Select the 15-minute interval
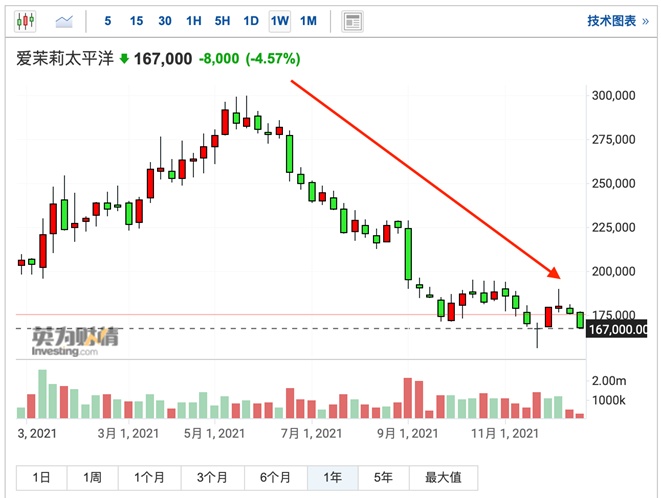This screenshot has width=661, height=498. click(136, 20)
